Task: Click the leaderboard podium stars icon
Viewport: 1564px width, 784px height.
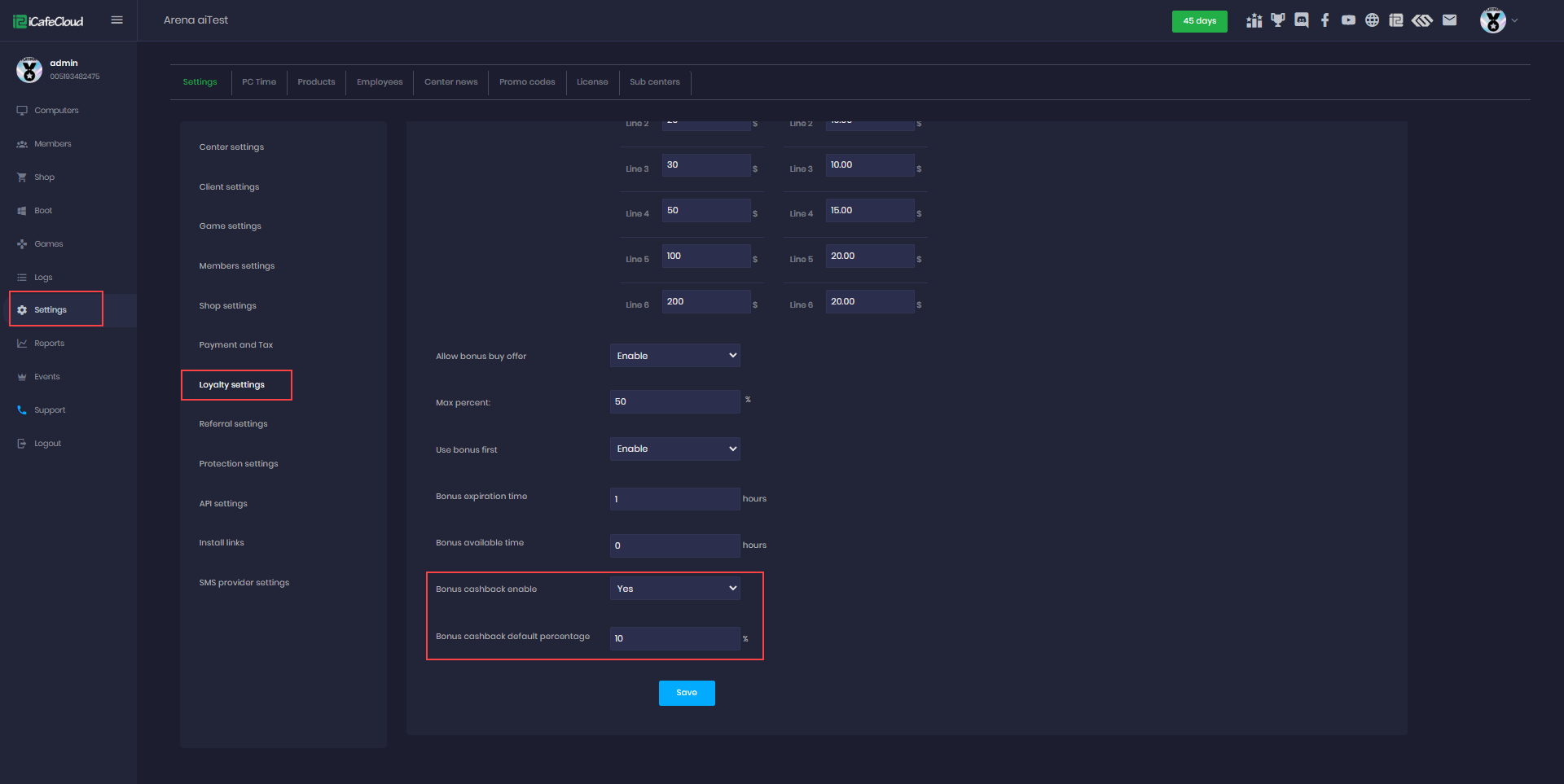Action: tap(1254, 20)
